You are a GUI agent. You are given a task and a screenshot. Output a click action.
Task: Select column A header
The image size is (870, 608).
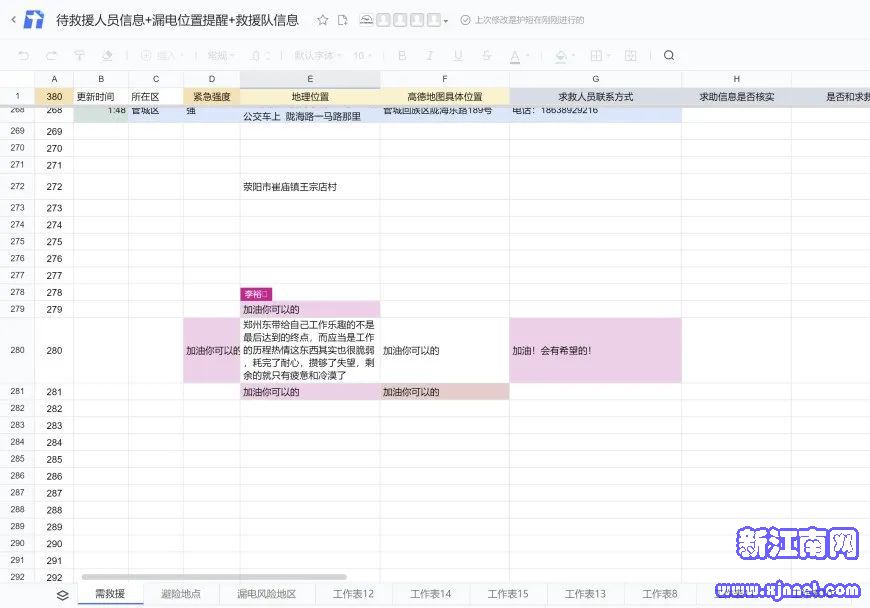tap(54, 79)
